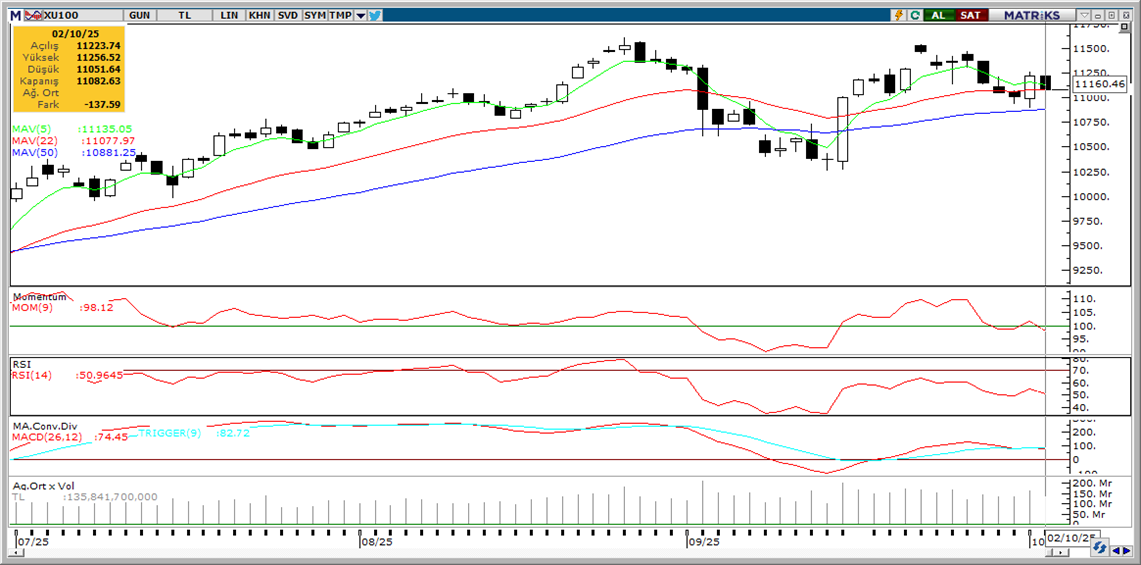Toggle the SVD chart option
The image size is (1141, 565).
[287, 15]
